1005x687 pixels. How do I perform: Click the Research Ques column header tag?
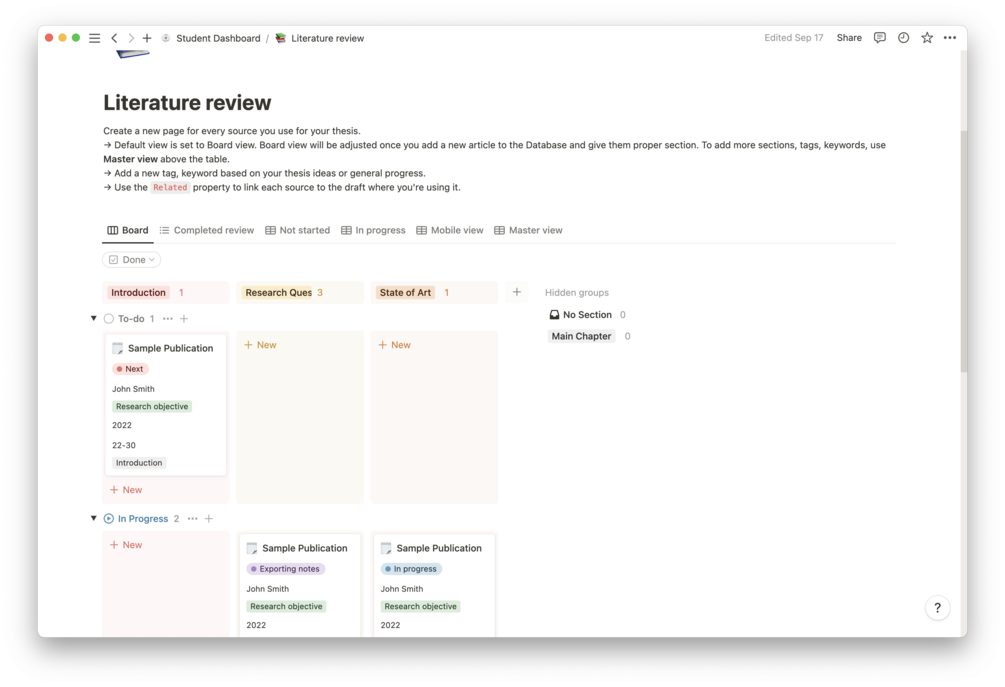click(278, 292)
